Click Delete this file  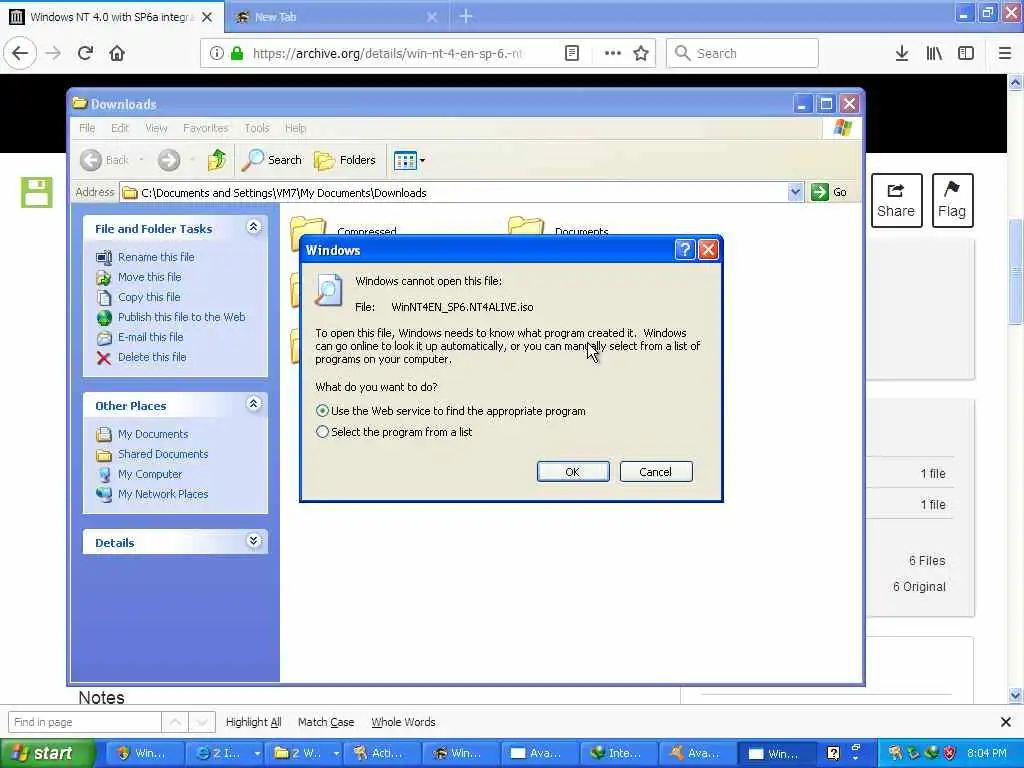point(152,357)
